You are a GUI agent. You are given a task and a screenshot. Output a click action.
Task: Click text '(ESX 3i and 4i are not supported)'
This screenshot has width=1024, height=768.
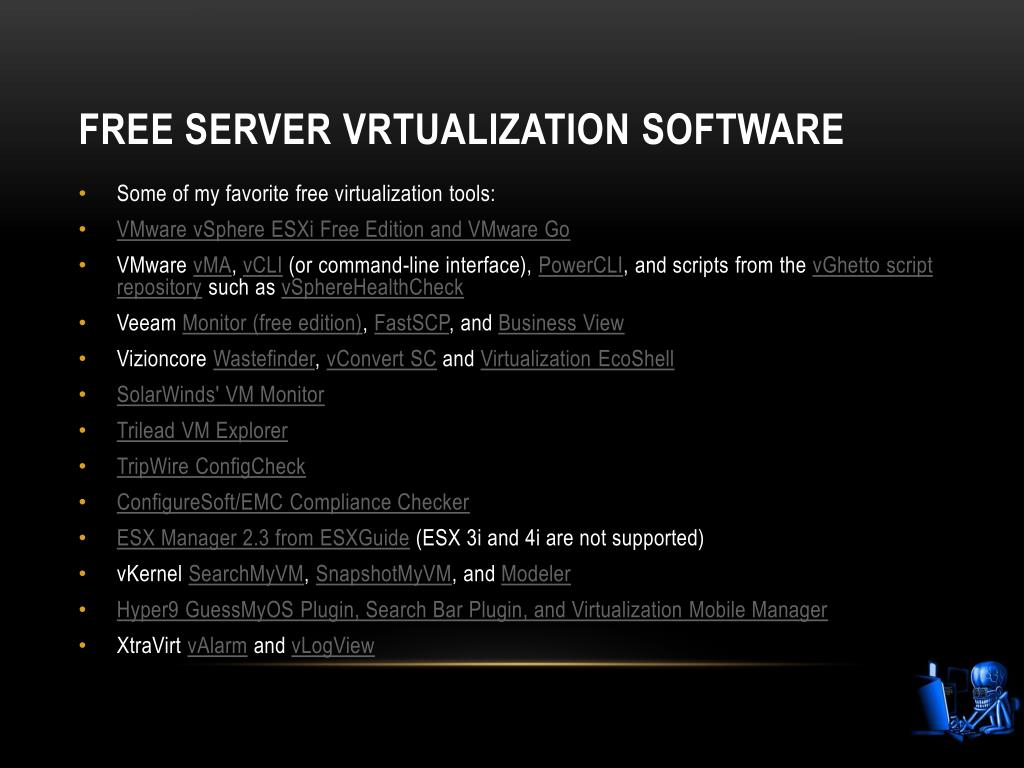pyautogui.click(x=560, y=539)
